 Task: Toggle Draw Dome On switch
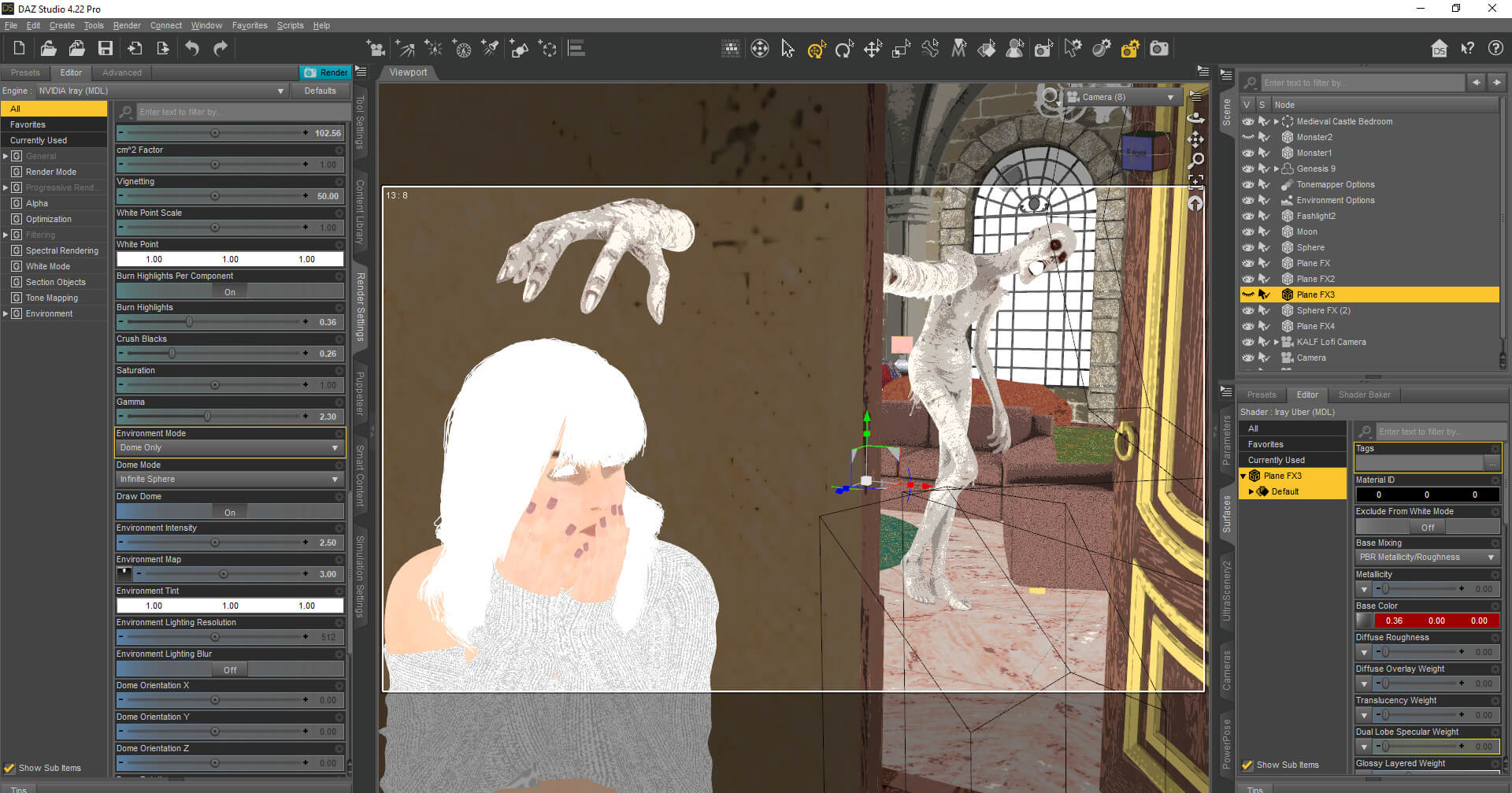(x=229, y=512)
